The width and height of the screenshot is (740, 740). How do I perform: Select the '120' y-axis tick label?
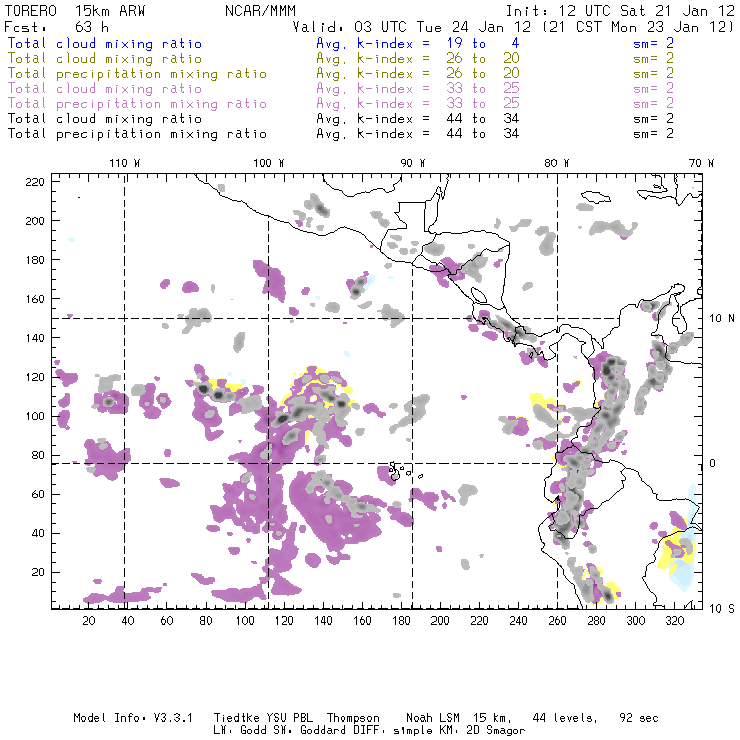[x=35, y=377]
